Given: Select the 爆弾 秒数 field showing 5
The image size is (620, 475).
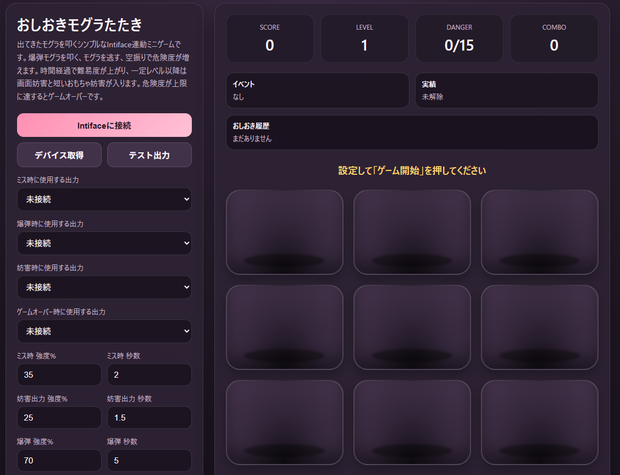Looking at the screenshot, I should click(149, 460).
